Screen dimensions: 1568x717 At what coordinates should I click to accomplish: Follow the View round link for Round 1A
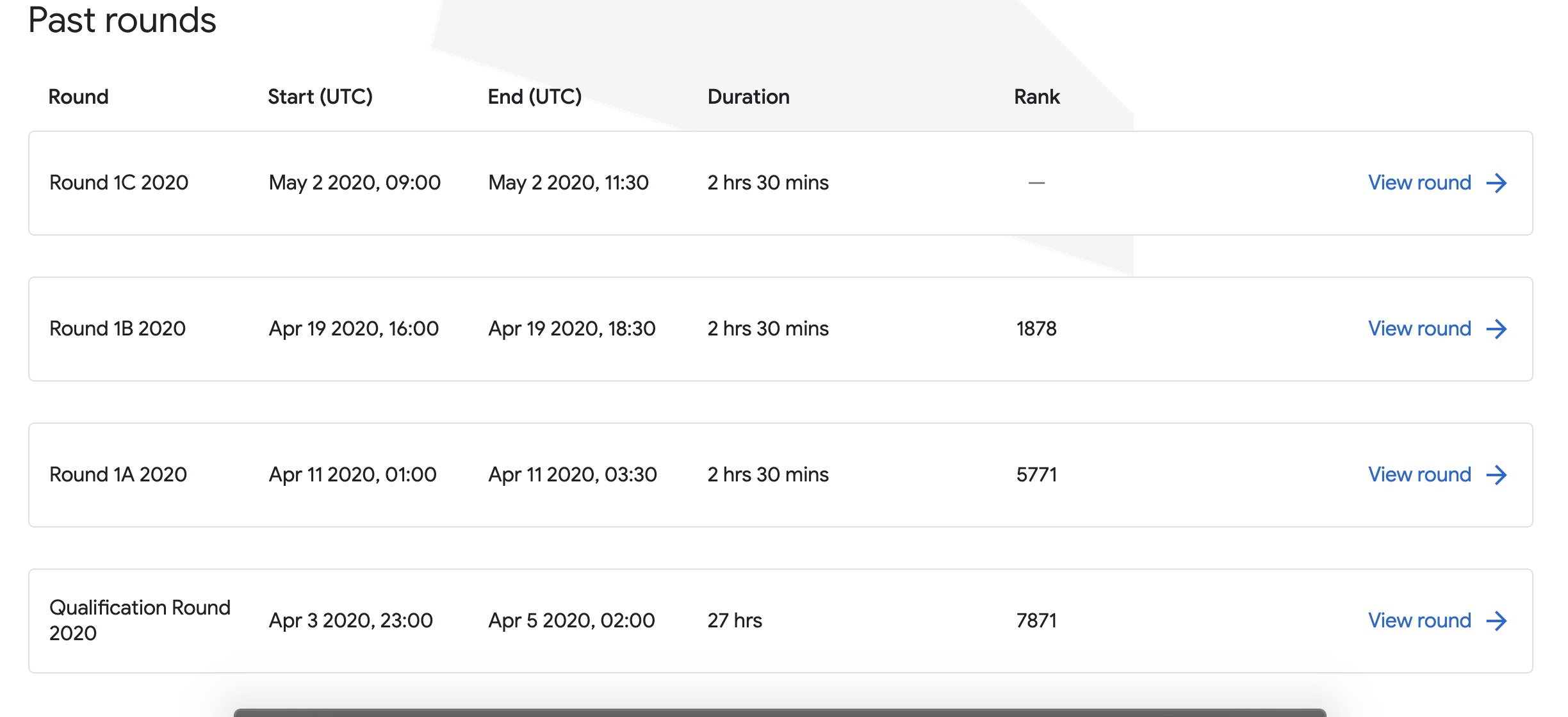click(x=1419, y=475)
